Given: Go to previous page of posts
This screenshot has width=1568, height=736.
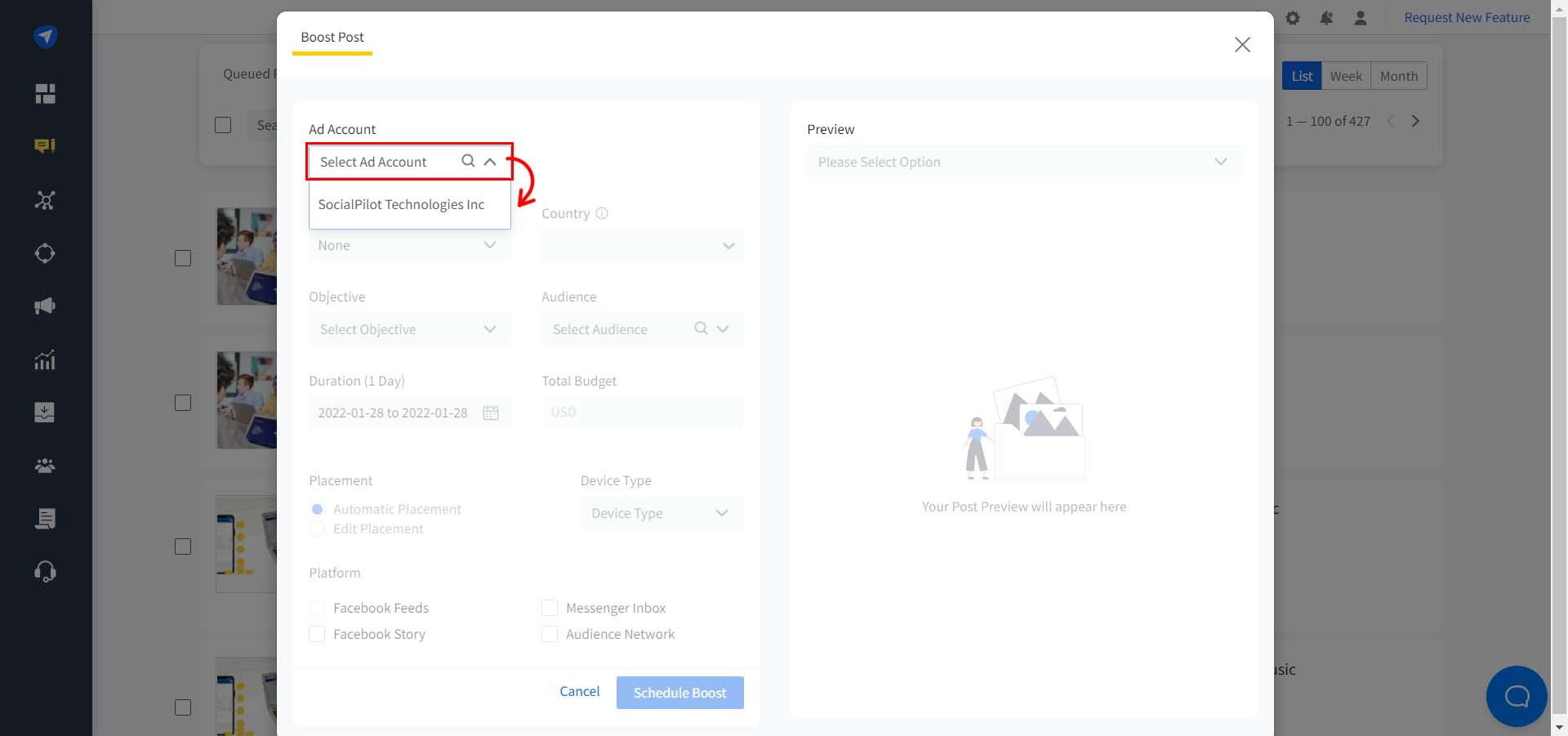Looking at the screenshot, I should (x=1391, y=121).
